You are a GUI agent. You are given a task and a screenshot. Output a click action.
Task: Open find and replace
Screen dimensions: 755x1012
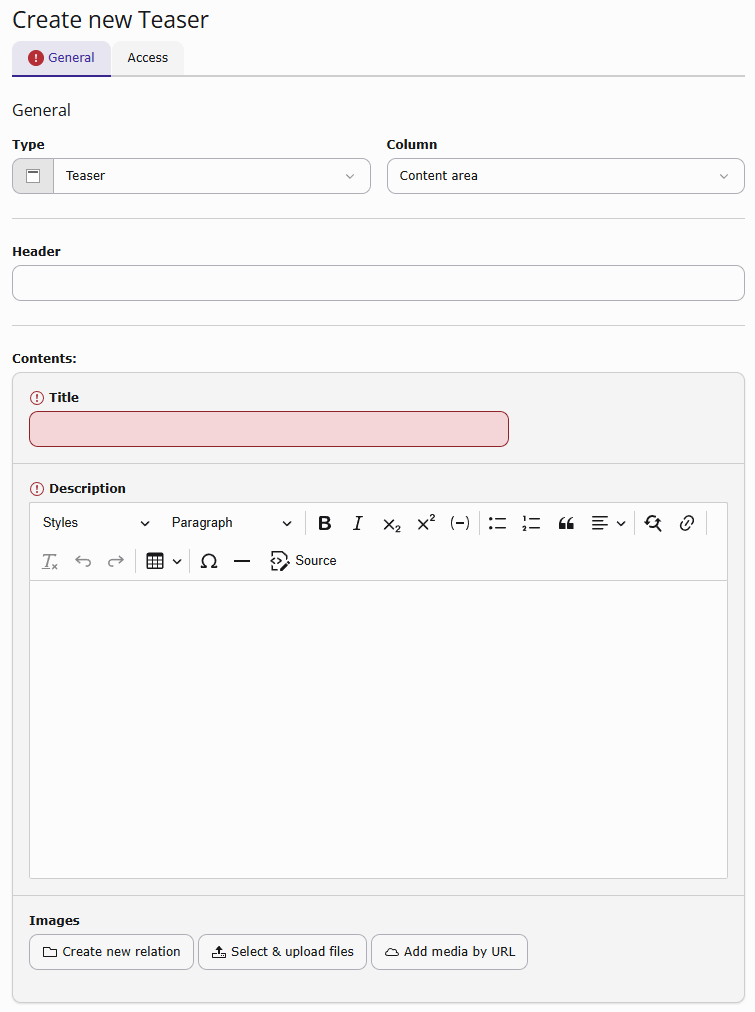point(653,523)
